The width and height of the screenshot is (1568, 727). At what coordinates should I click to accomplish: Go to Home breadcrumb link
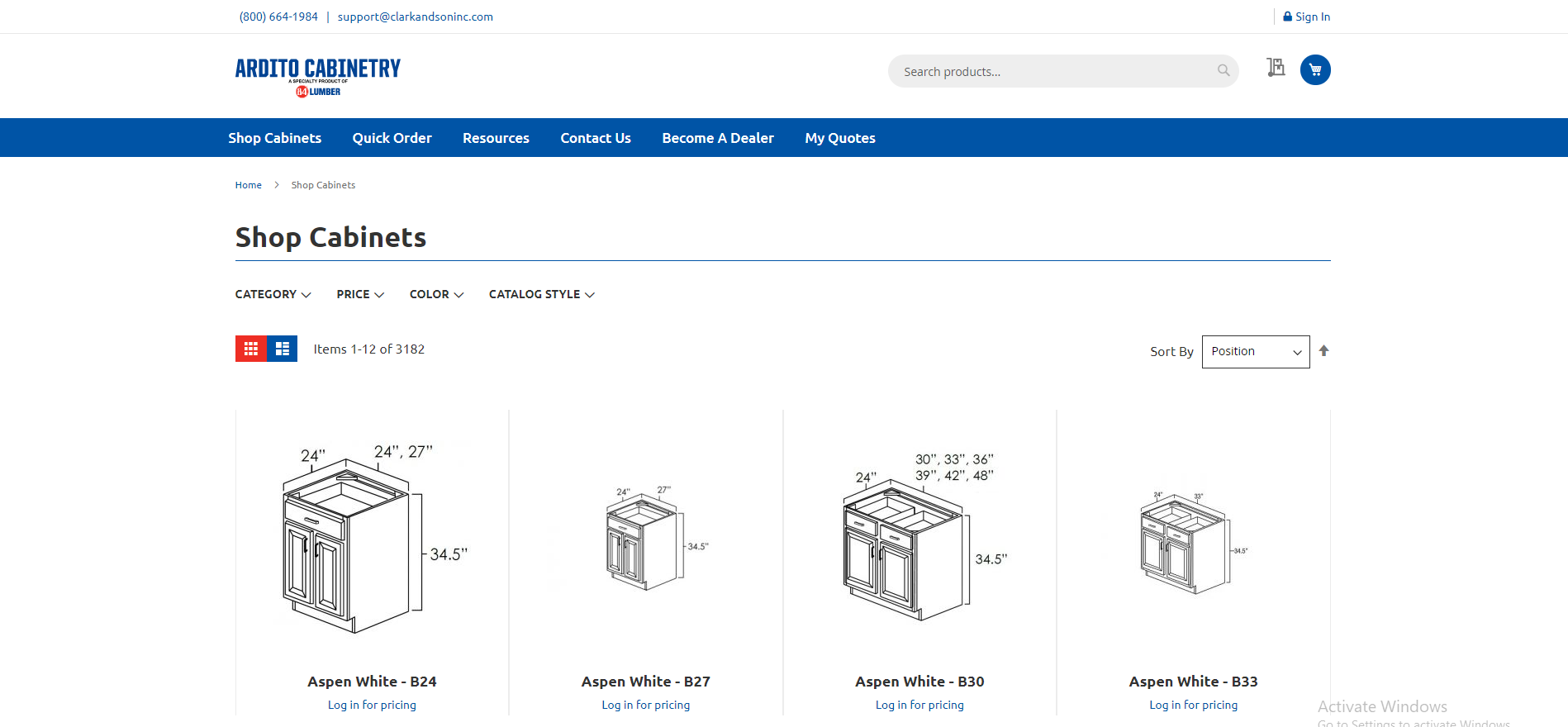248,185
